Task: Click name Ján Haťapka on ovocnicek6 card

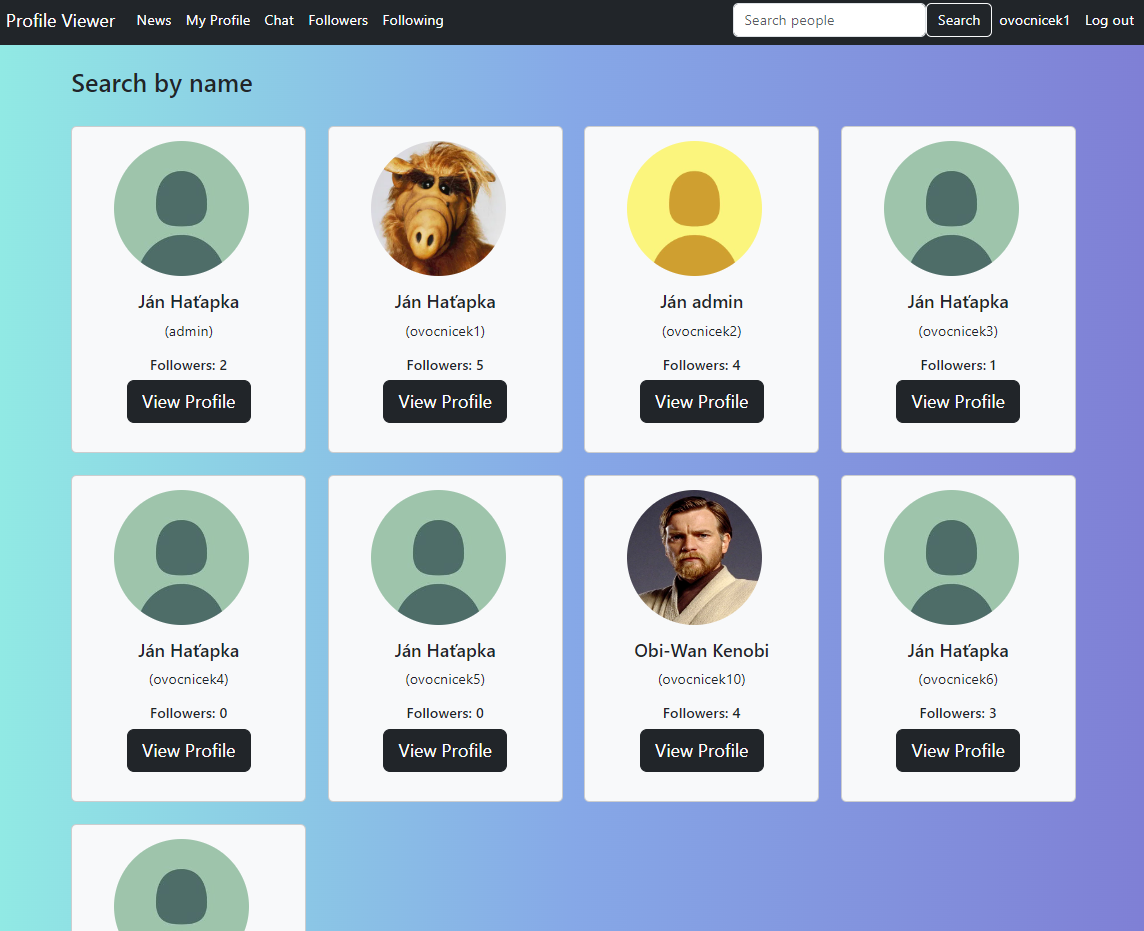Action: [958, 651]
